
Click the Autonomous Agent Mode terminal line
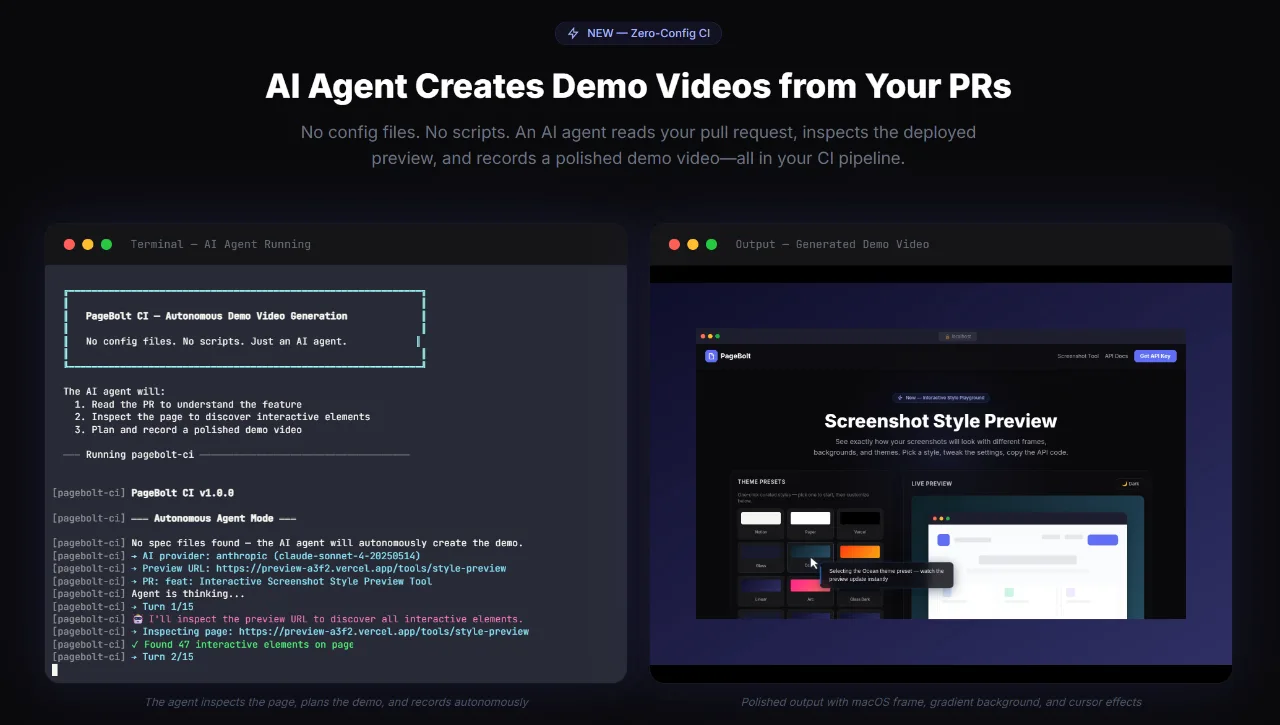[x=214, y=518]
